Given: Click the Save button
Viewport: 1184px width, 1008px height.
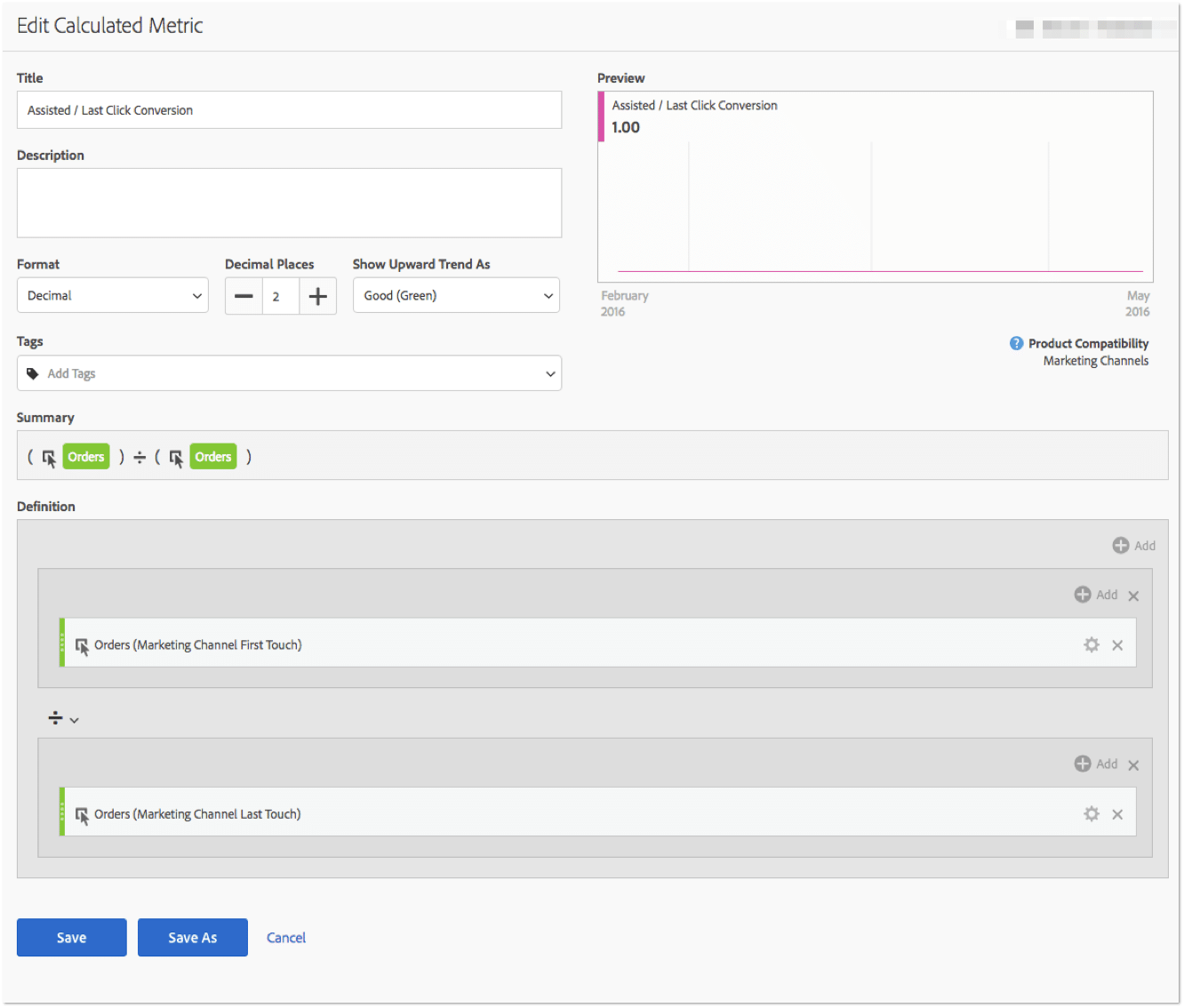Looking at the screenshot, I should 71,937.
